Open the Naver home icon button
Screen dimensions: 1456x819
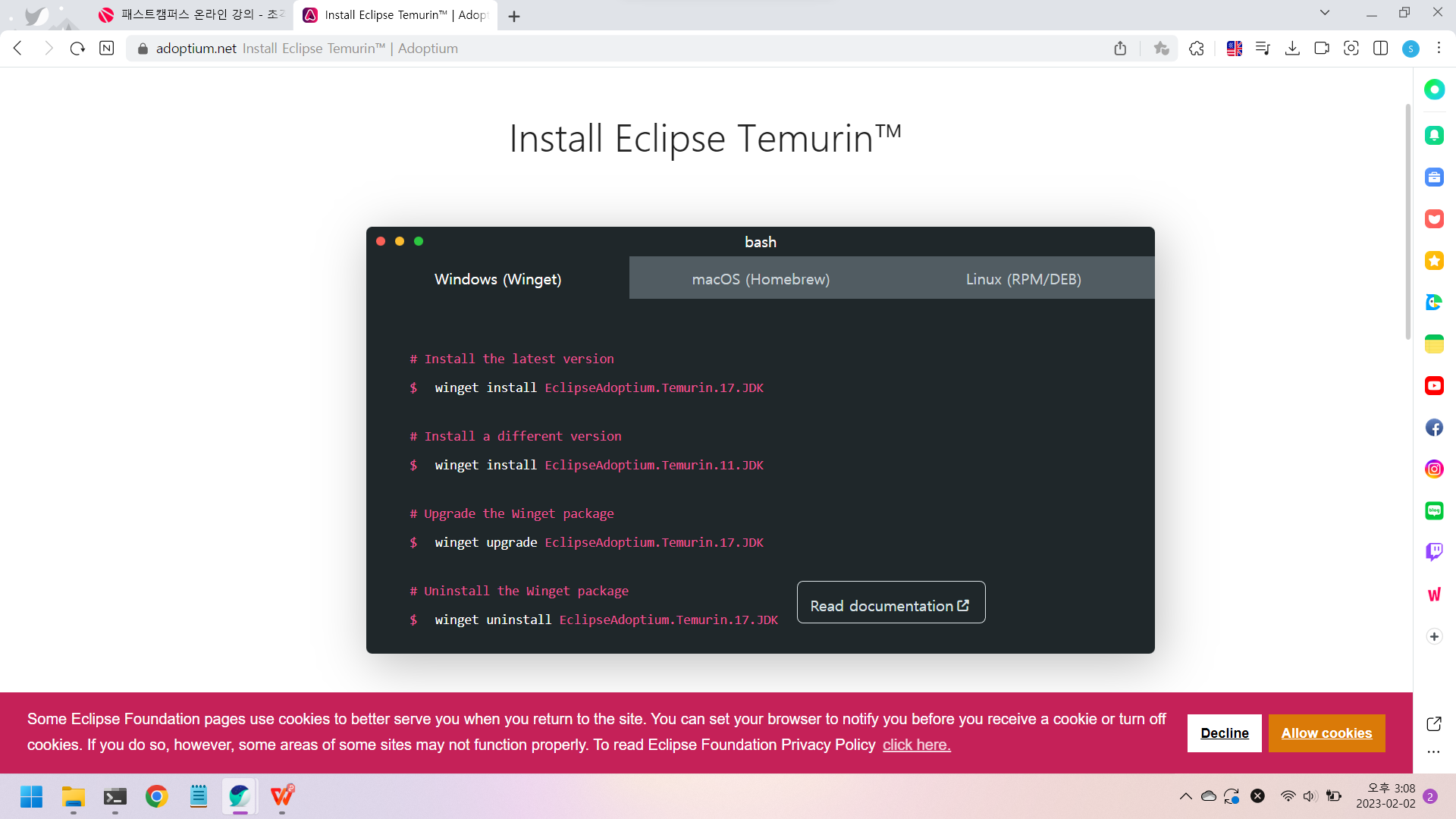pos(107,49)
